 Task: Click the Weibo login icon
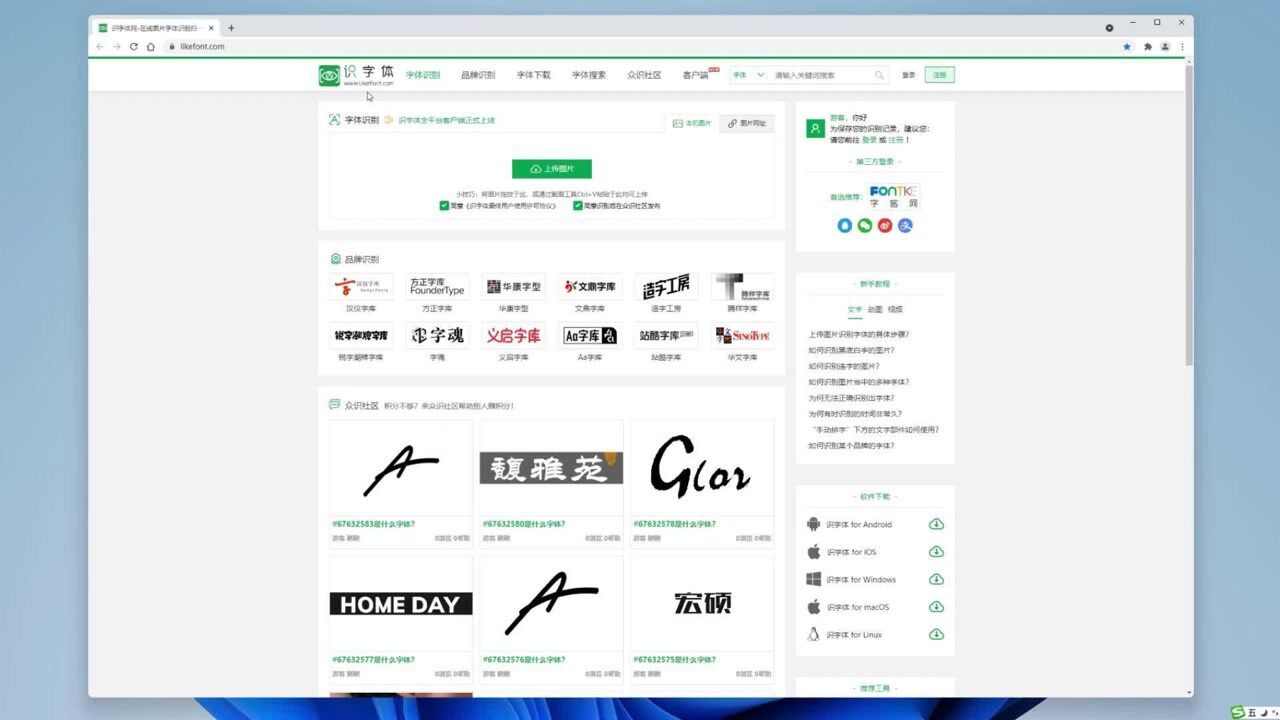pyautogui.click(x=885, y=226)
